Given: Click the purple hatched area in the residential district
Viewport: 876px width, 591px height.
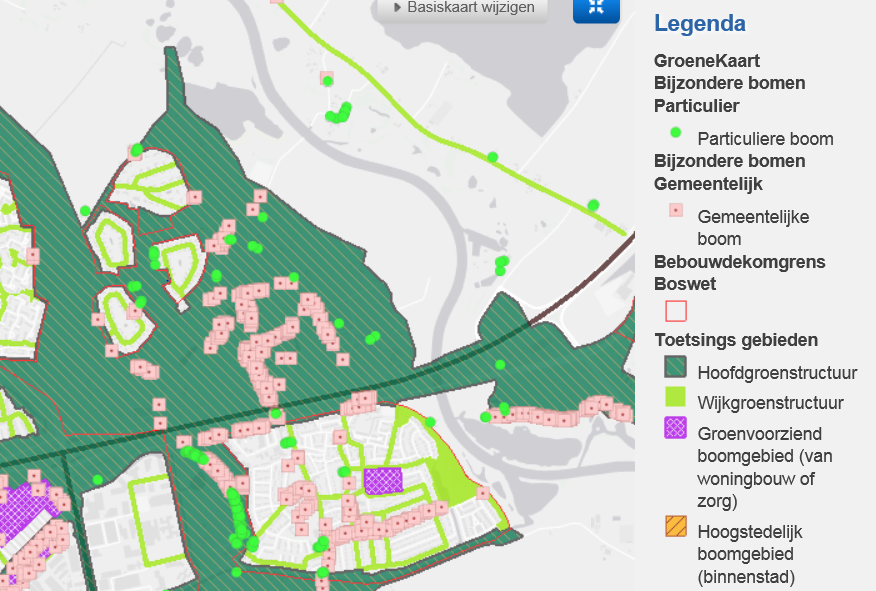Looking at the screenshot, I should click(x=383, y=481).
